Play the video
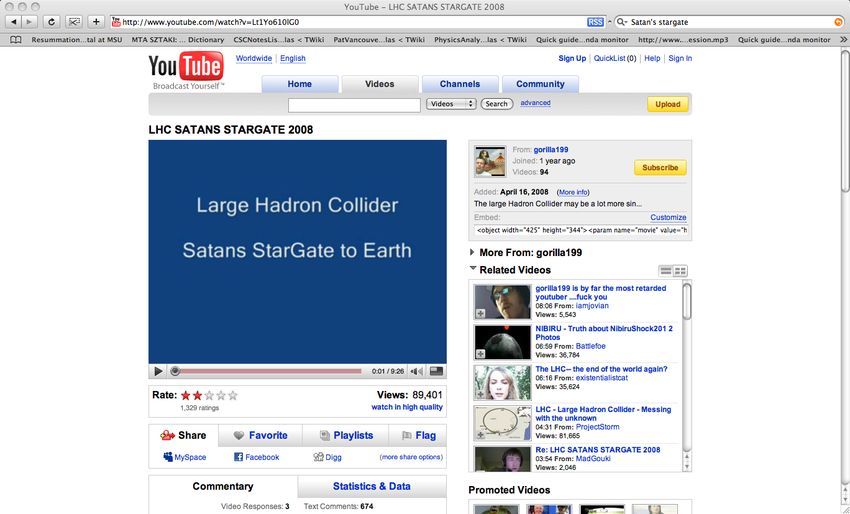The height and width of the screenshot is (514, 850). click(x=158, y=371)
